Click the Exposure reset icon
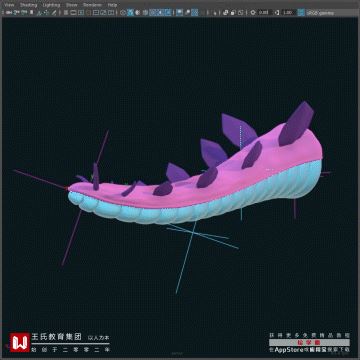This screenshot has width=360, height=360. 253,13
